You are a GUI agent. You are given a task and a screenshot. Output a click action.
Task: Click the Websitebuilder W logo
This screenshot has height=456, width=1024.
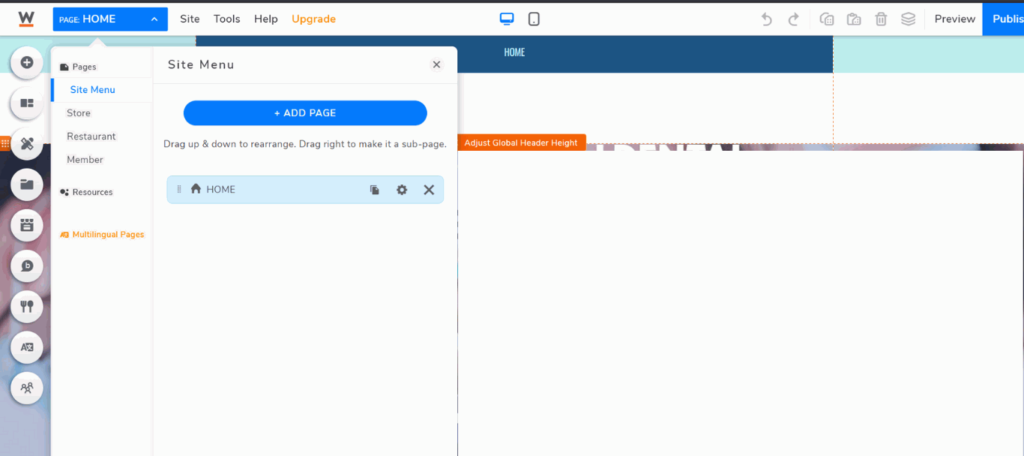[26, 19]
